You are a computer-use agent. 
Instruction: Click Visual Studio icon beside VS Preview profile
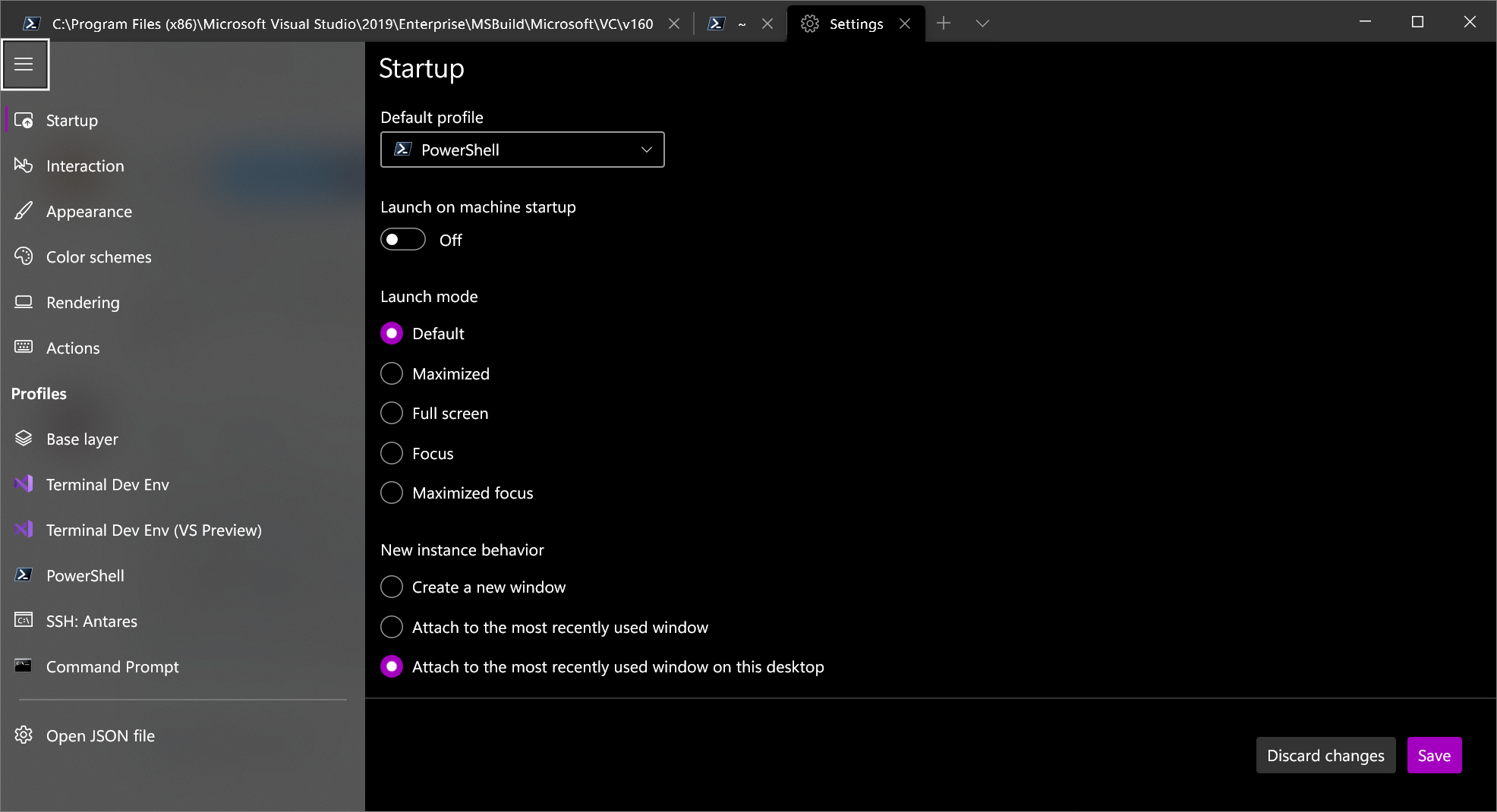coord(24,530)
